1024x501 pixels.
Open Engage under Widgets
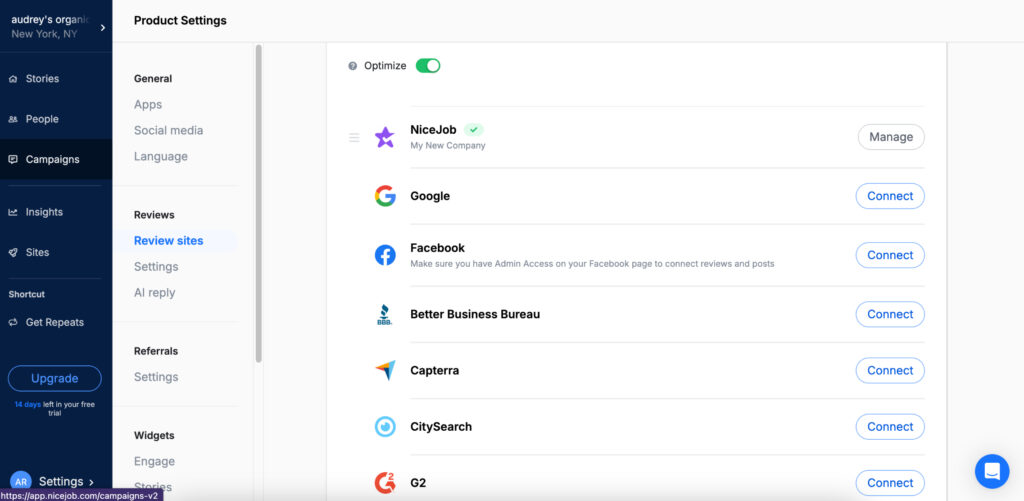(x=154, y=462)
